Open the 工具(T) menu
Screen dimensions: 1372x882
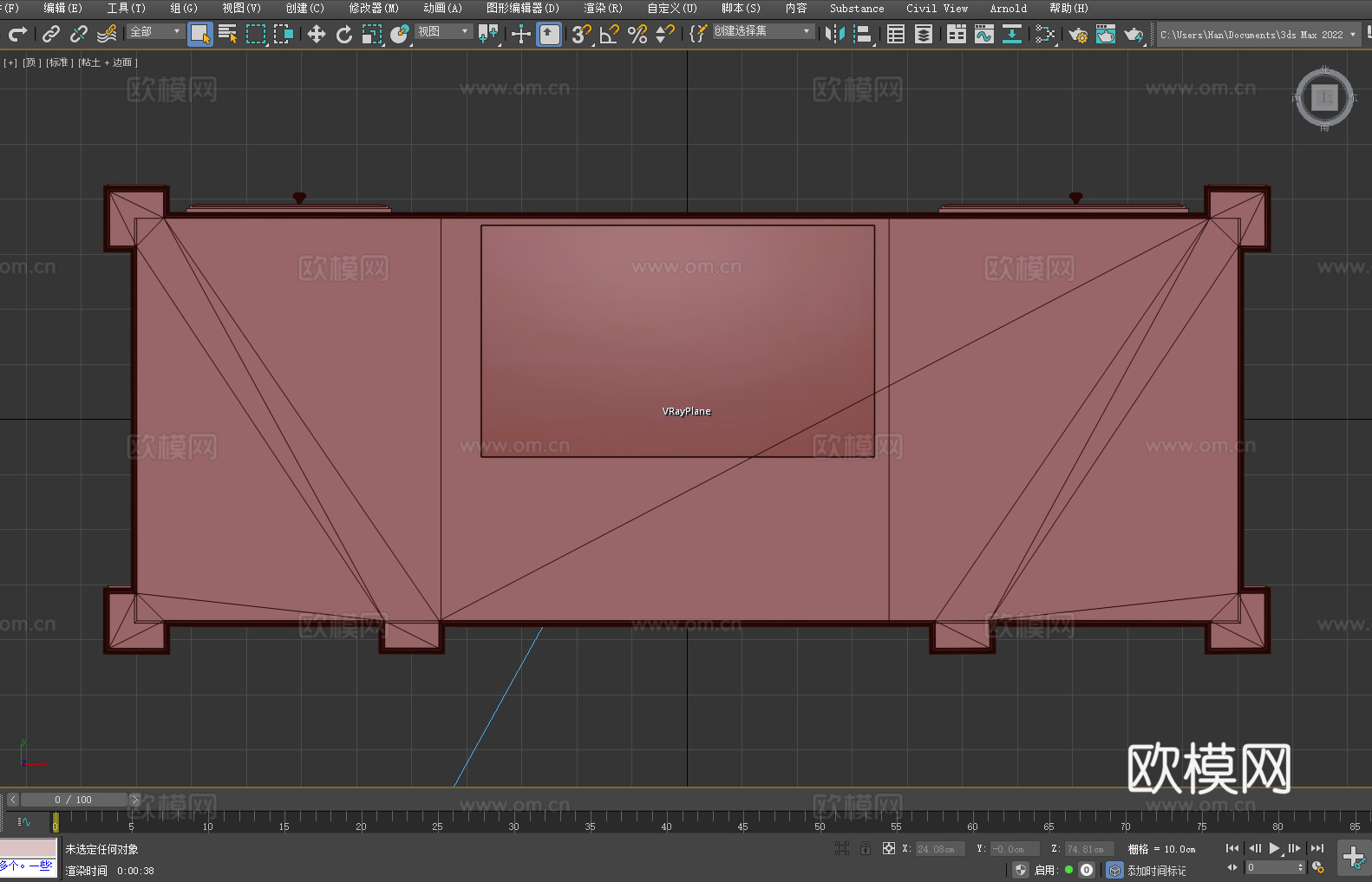tap(127, 8)
